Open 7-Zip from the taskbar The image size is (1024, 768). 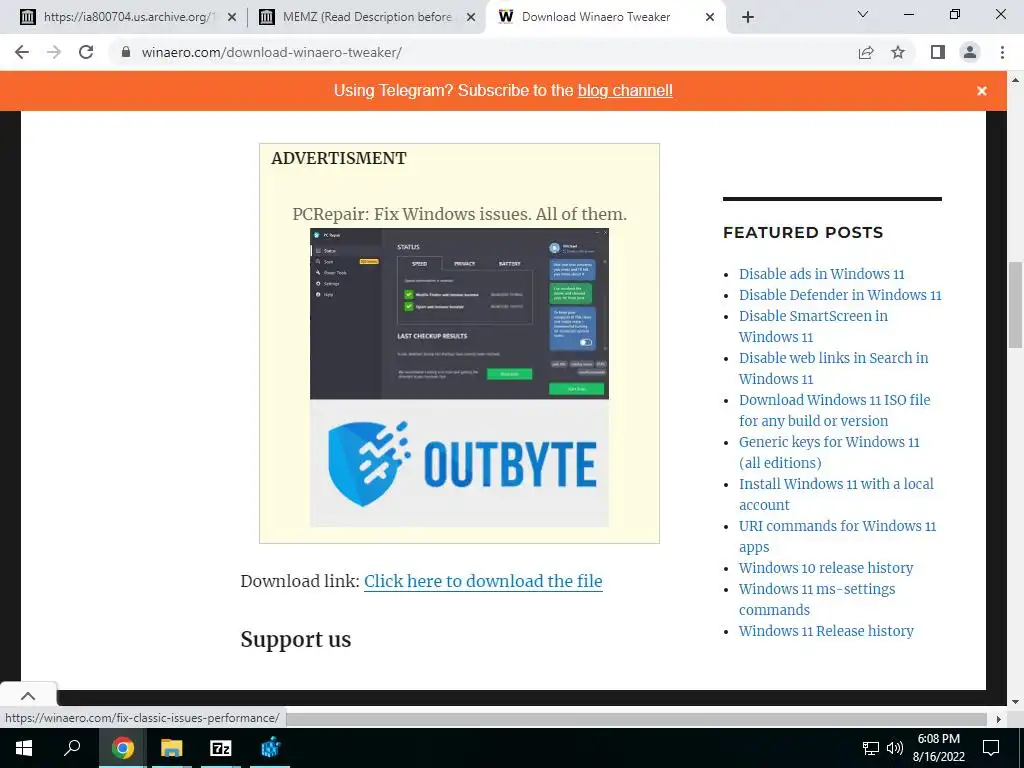coord(221,748)
